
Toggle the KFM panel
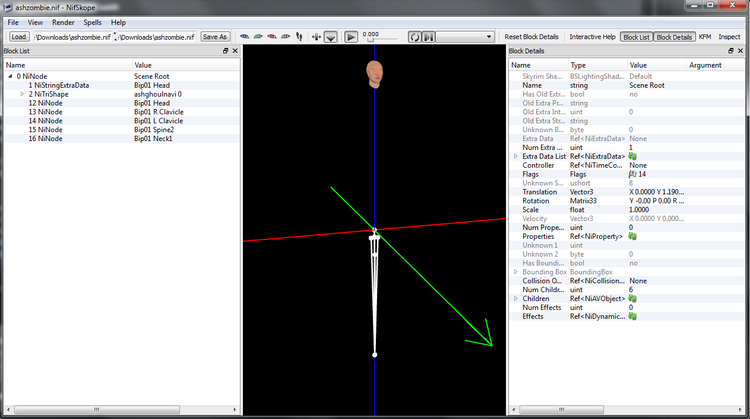[x=705, y=37]
